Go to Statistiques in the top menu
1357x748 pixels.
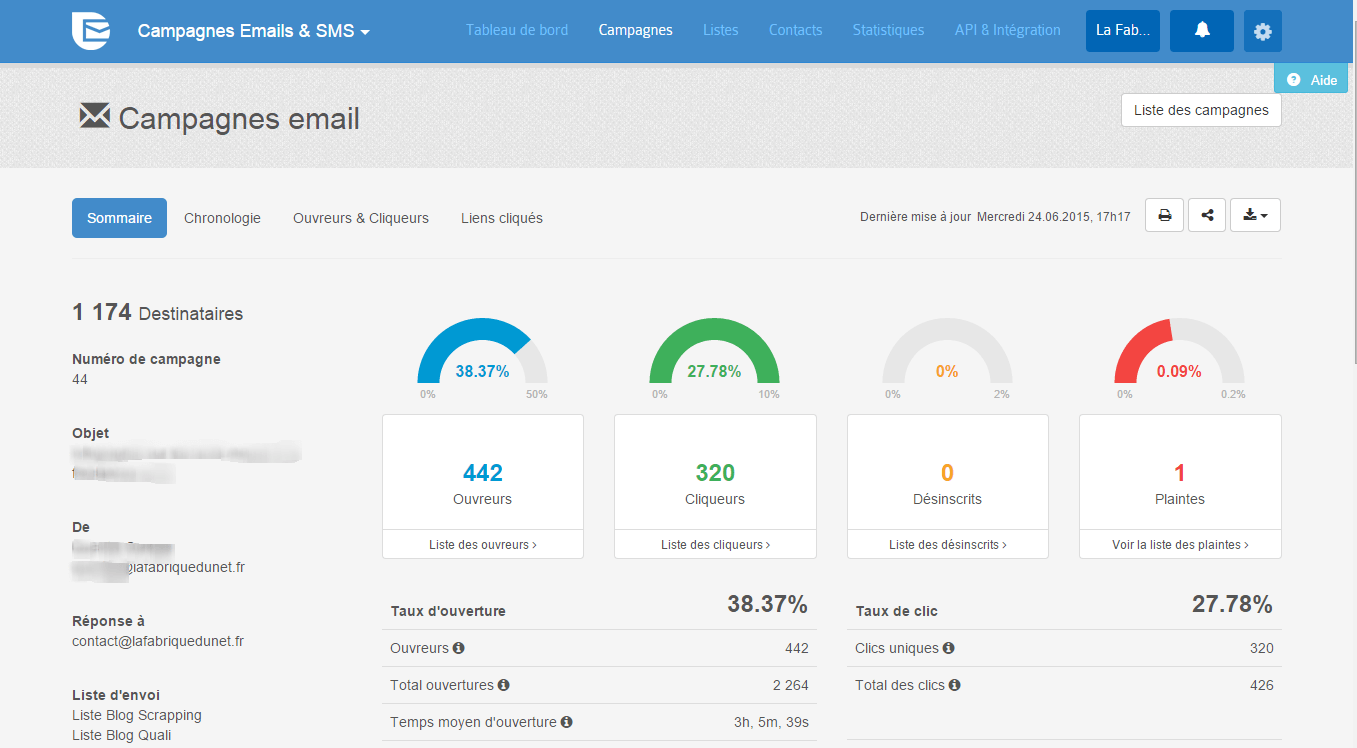pos(888,30)
